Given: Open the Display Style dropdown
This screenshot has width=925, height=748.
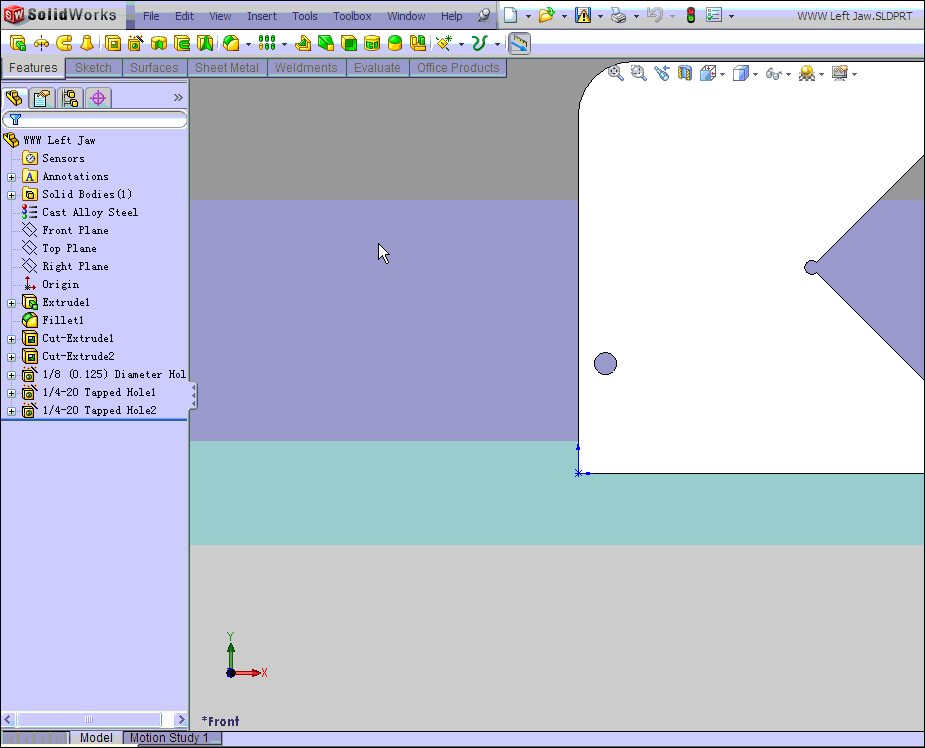Looking at the screenshot, I should 754,73.
